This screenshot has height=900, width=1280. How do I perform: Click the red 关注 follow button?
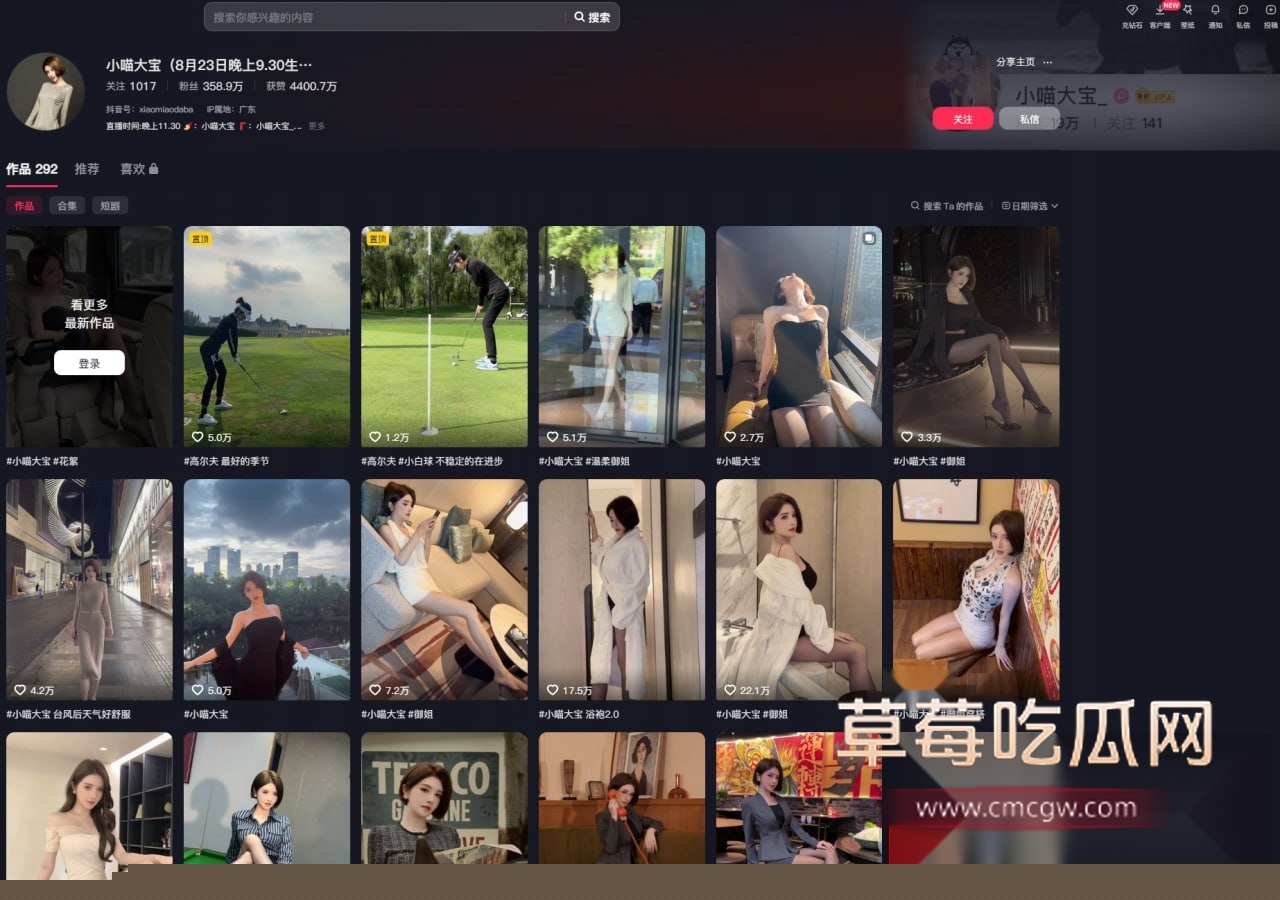point(962,119)
